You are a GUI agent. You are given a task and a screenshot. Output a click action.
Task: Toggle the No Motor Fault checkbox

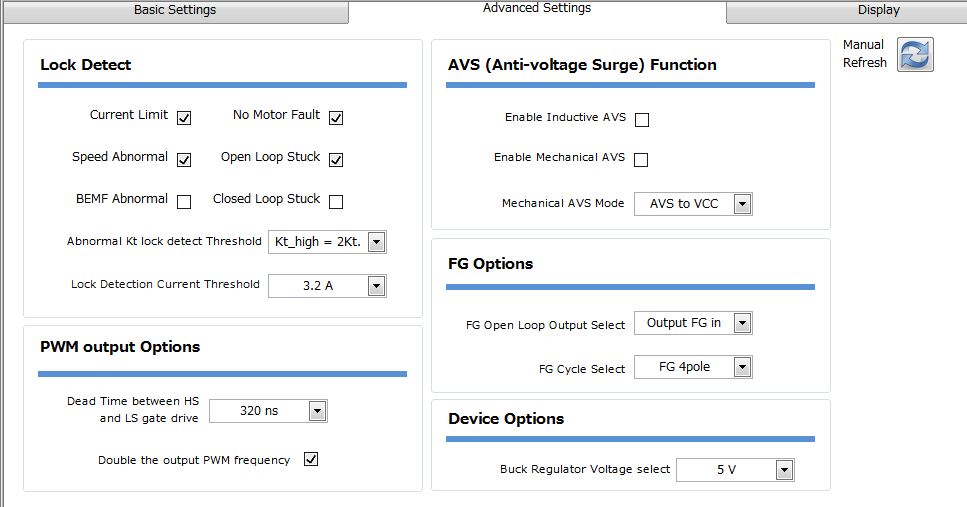(335, 118)
